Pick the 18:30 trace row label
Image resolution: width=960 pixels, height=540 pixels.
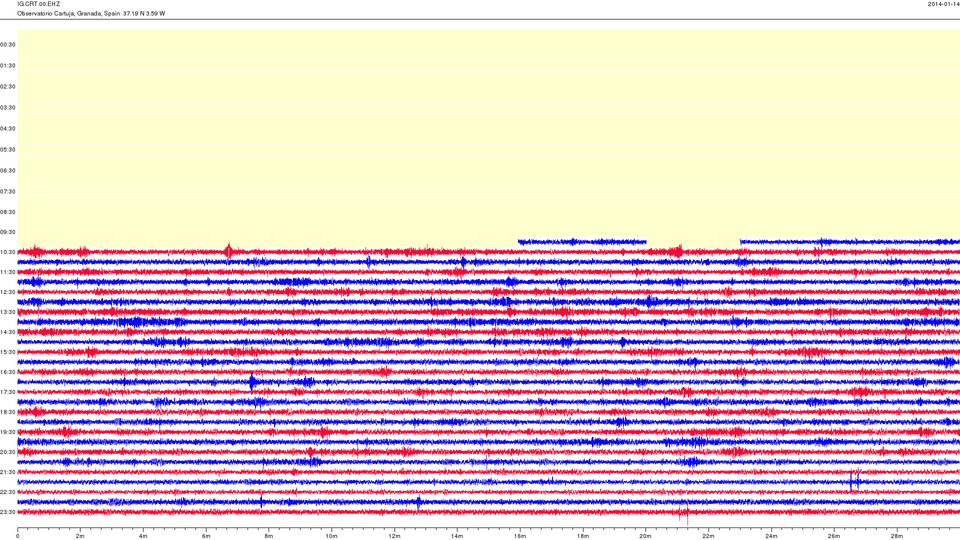click(8, 413)
